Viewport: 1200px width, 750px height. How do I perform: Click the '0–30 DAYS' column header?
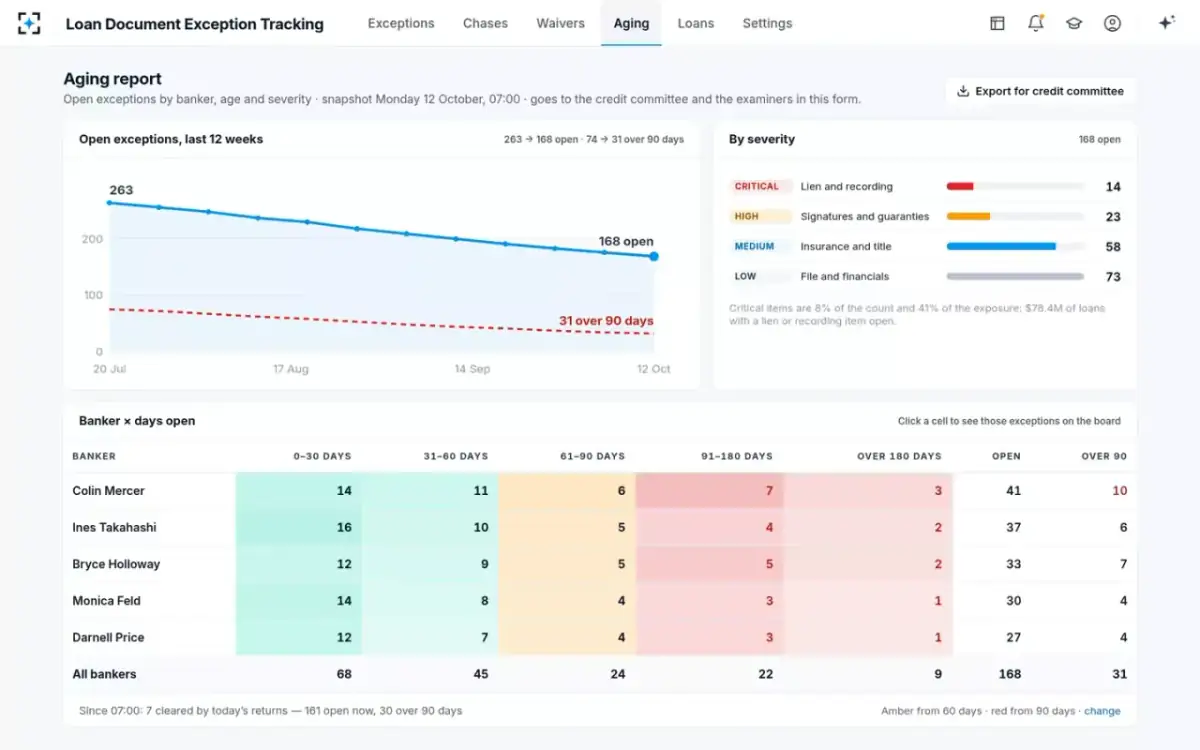tap(322, 456)
